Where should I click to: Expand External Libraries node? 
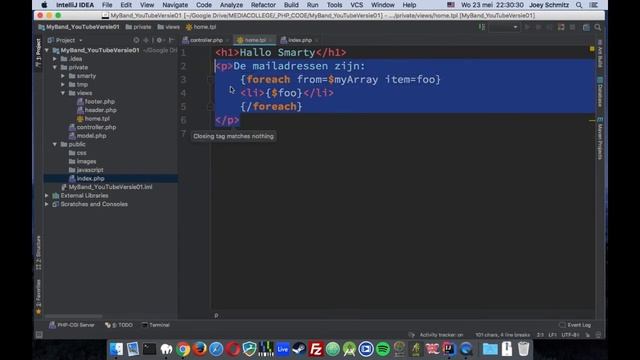[47, 196]
